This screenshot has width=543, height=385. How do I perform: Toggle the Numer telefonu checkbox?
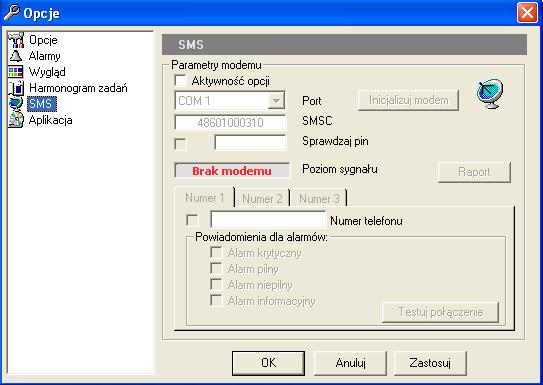(193, 220)
